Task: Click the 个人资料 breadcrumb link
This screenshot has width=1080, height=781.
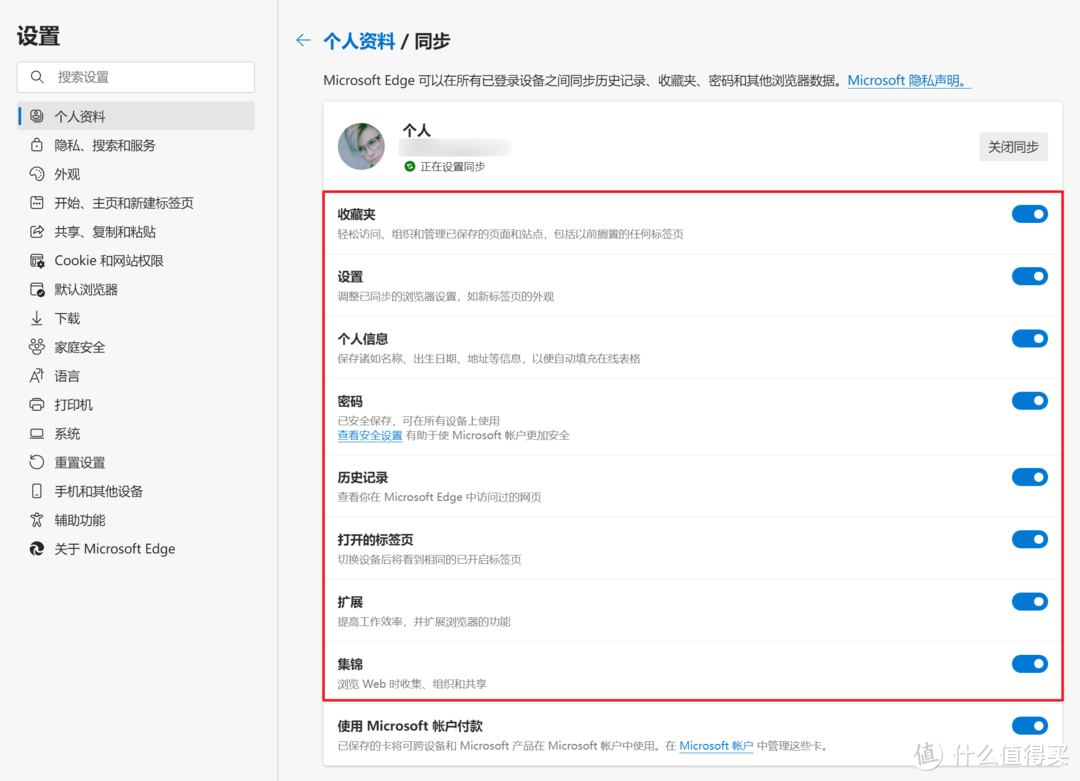Action: (x=359, y=41)
